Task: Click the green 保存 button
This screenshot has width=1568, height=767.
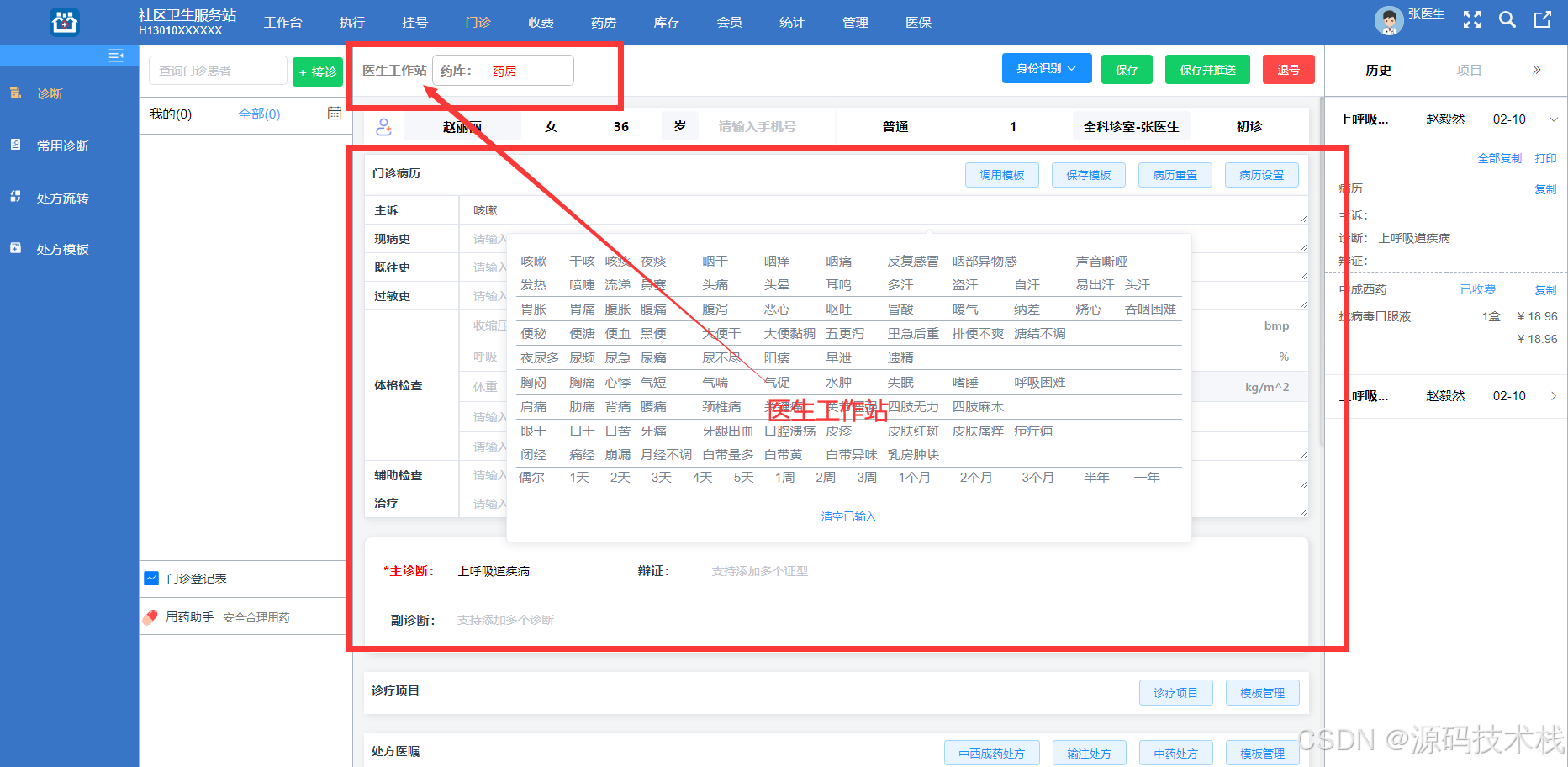Action: pyautogui.click(x=1127, y=69)
